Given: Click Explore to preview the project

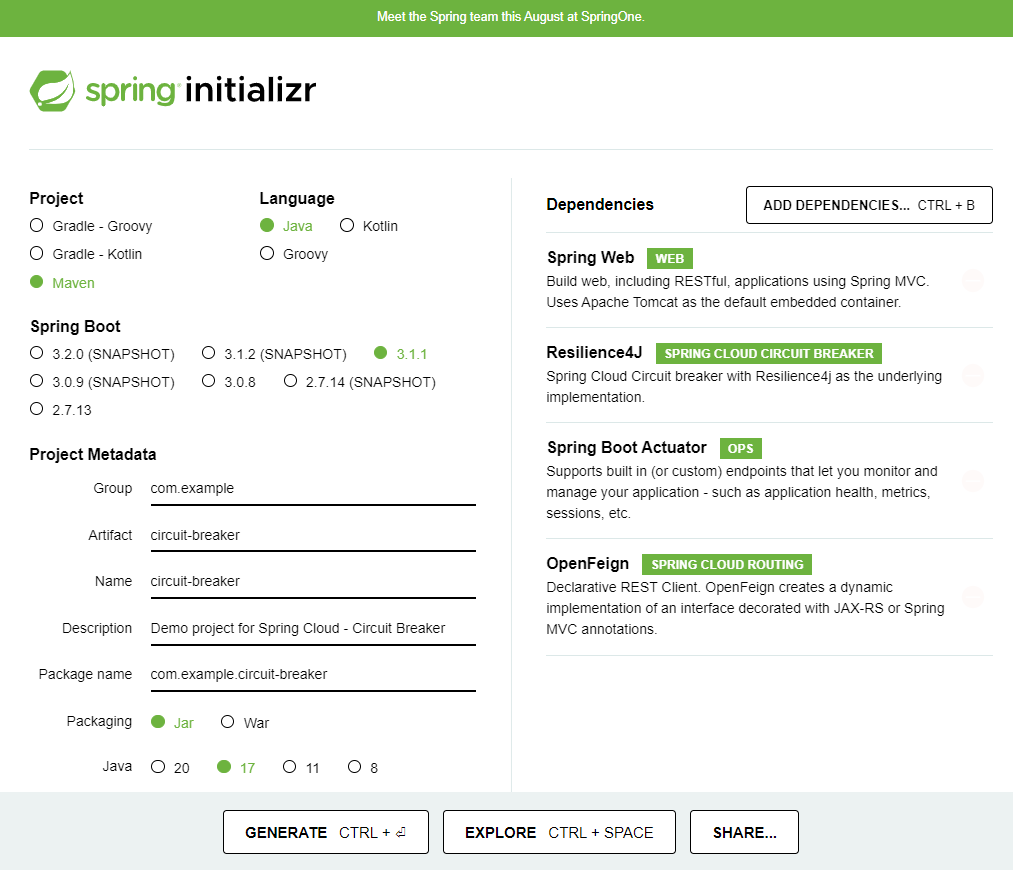Looking at the screenshot, I should point(559,833).
